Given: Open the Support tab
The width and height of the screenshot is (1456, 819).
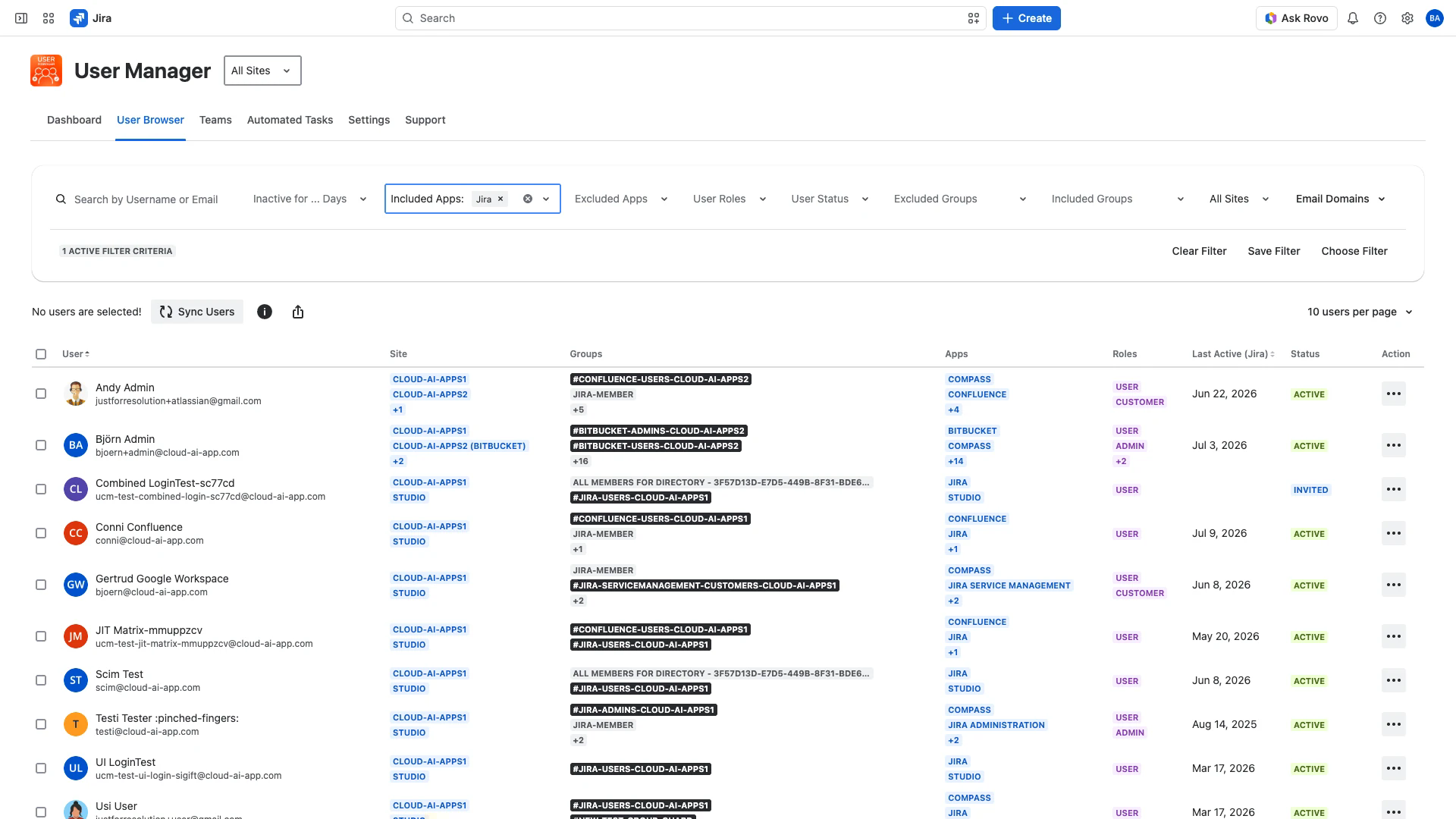Looking at the screenshot, I should click(425, 120).
